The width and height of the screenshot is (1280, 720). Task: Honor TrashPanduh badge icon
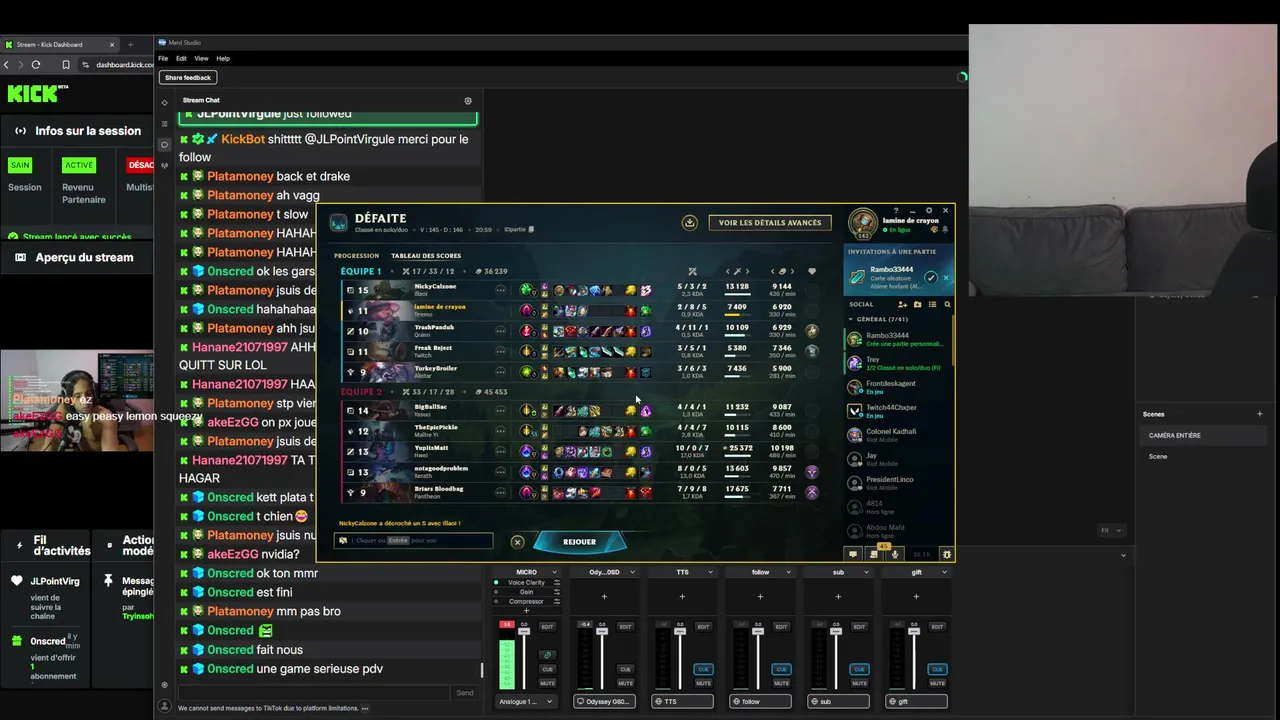tap(812, 331)
